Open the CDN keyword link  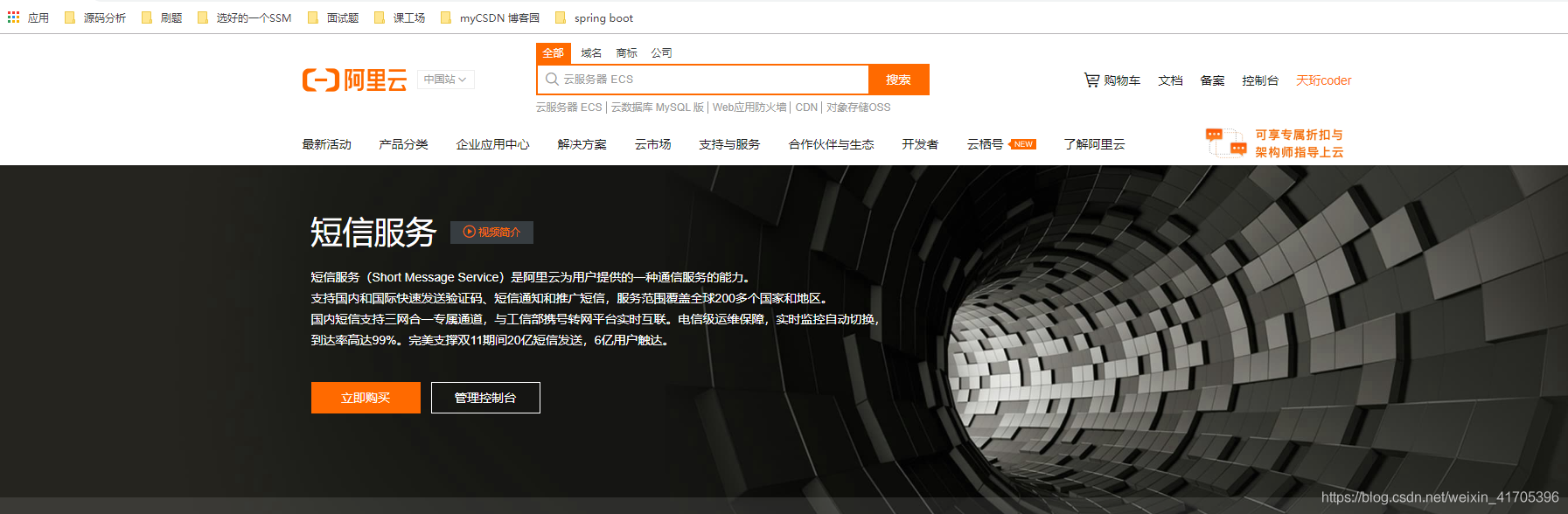pos(806,108)
